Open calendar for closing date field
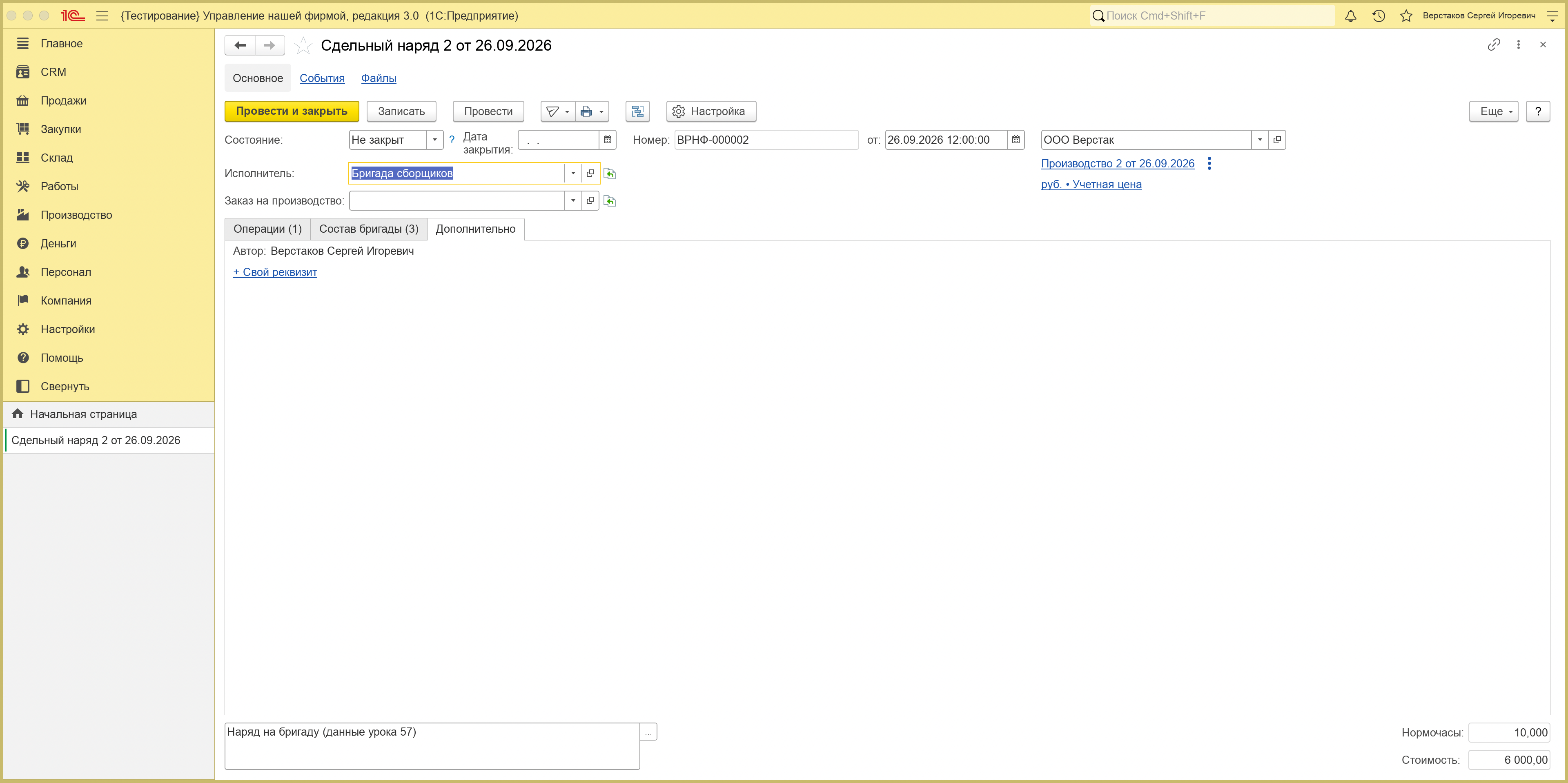The width and height of the screenshot is (1568, 783). pyautogui.click(x=608, y=140)
